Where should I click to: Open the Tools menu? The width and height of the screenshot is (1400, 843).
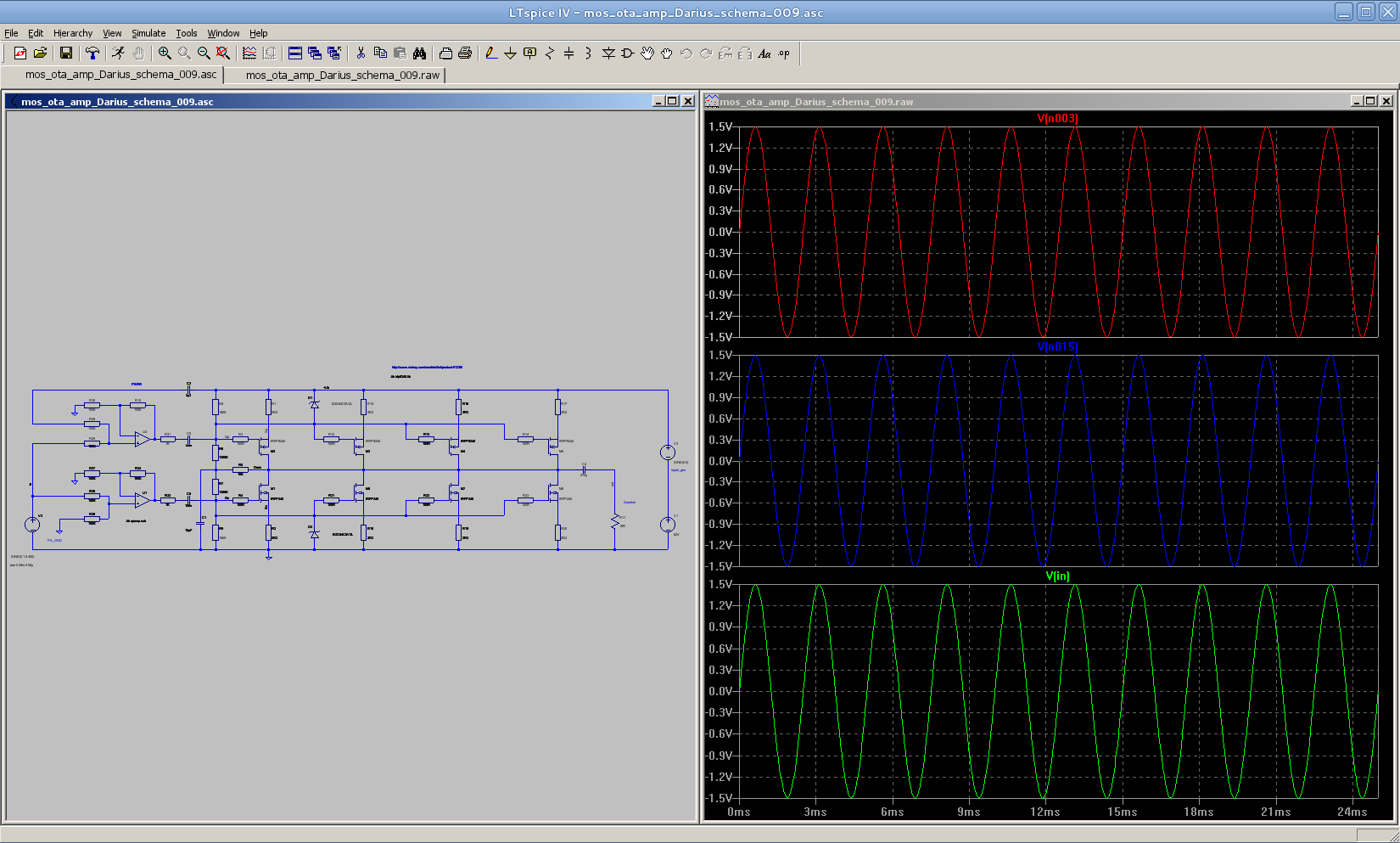click(187, 33)
